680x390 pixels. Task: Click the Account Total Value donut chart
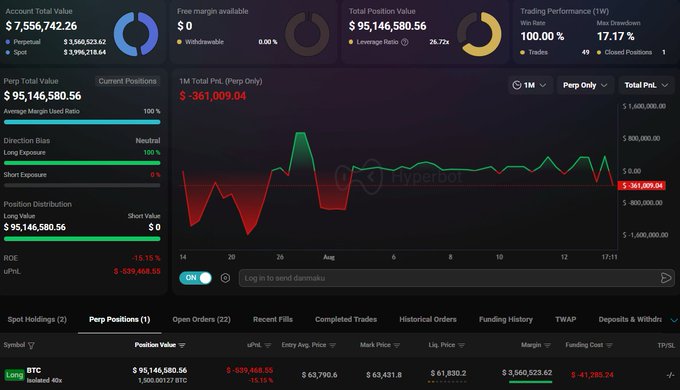coord(136,34)
